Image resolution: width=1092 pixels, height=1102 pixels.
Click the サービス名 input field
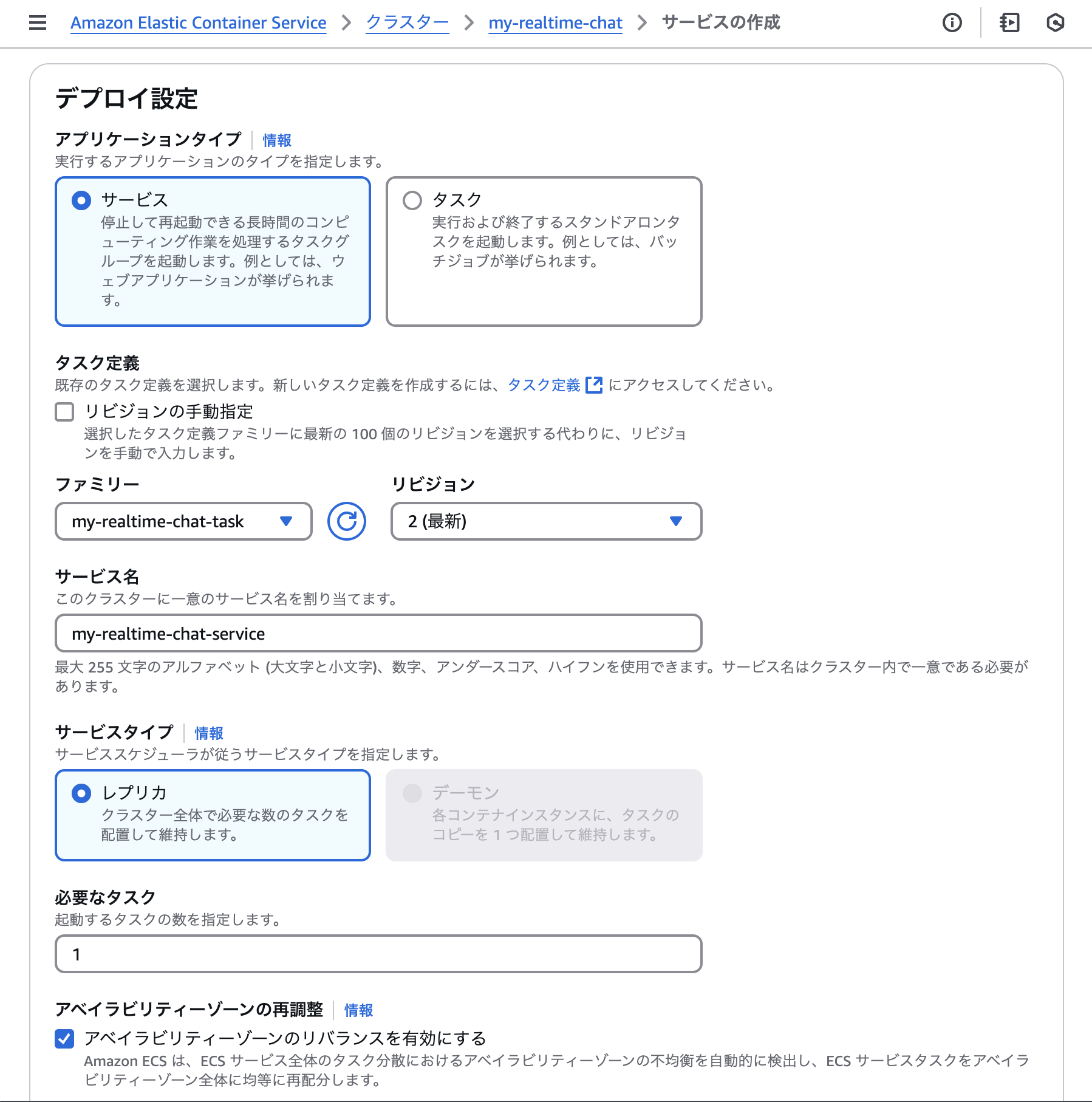click(379, 633)
